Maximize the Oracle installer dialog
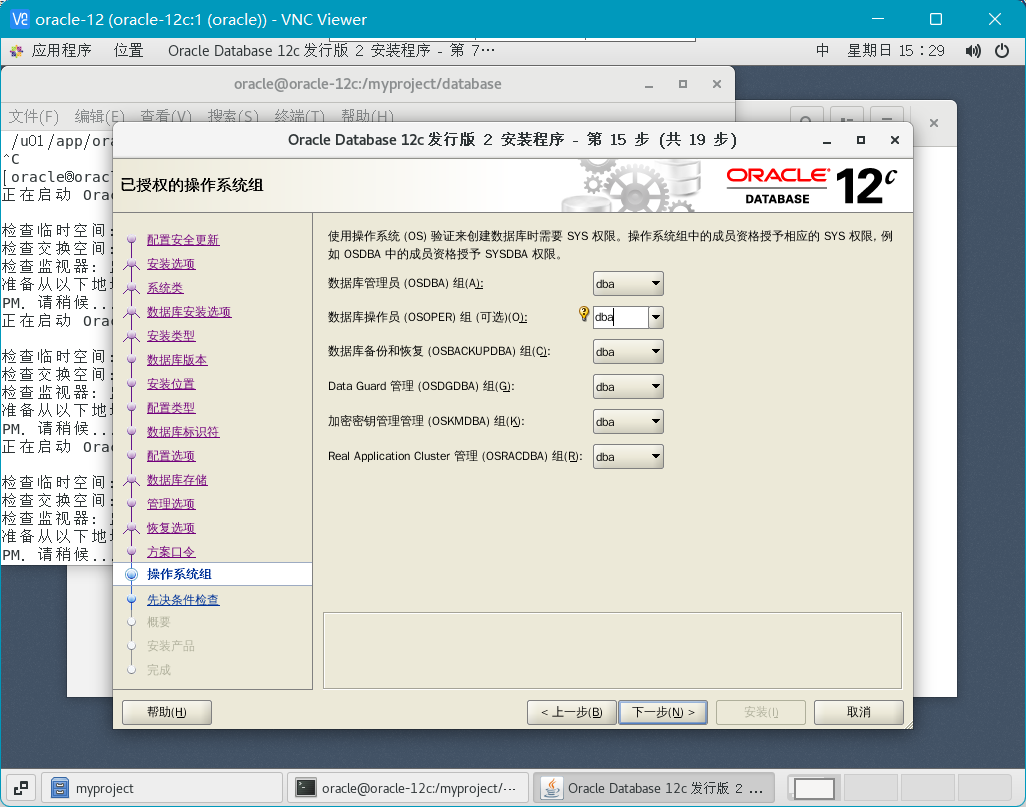The height and width of the screenshot is (807, 1026). [x=860, y=140]
